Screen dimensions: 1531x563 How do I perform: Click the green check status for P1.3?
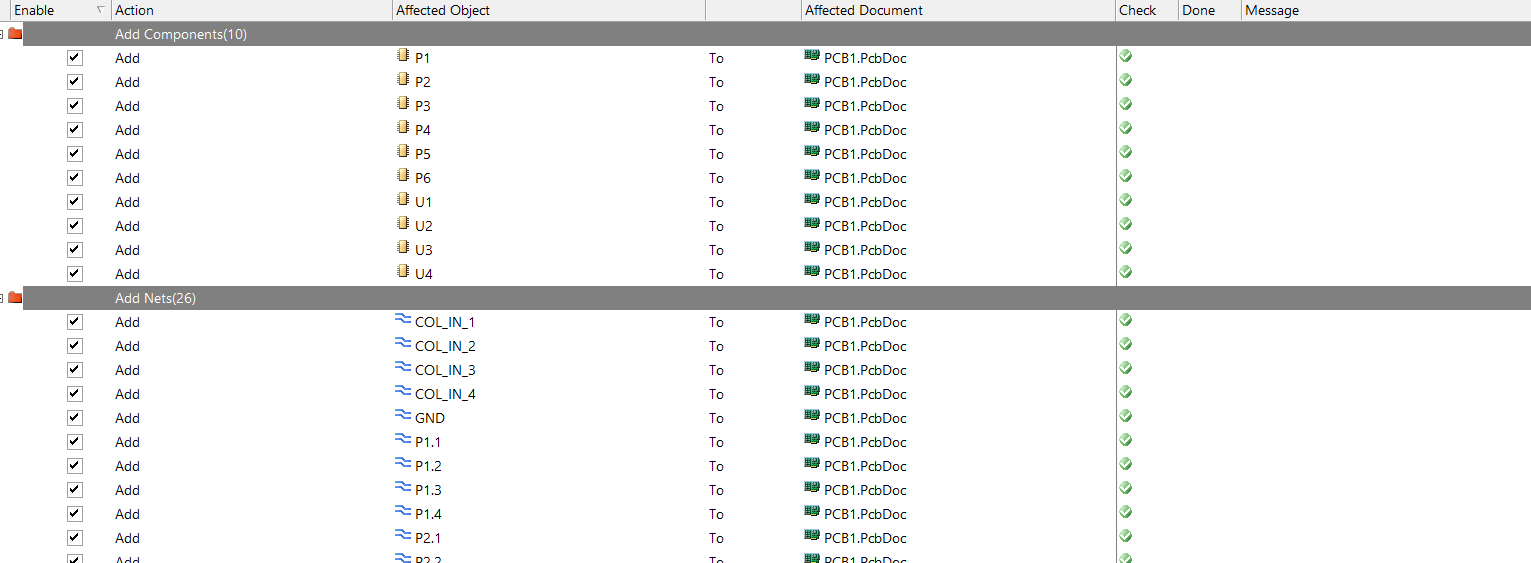tap(1125, 489)
